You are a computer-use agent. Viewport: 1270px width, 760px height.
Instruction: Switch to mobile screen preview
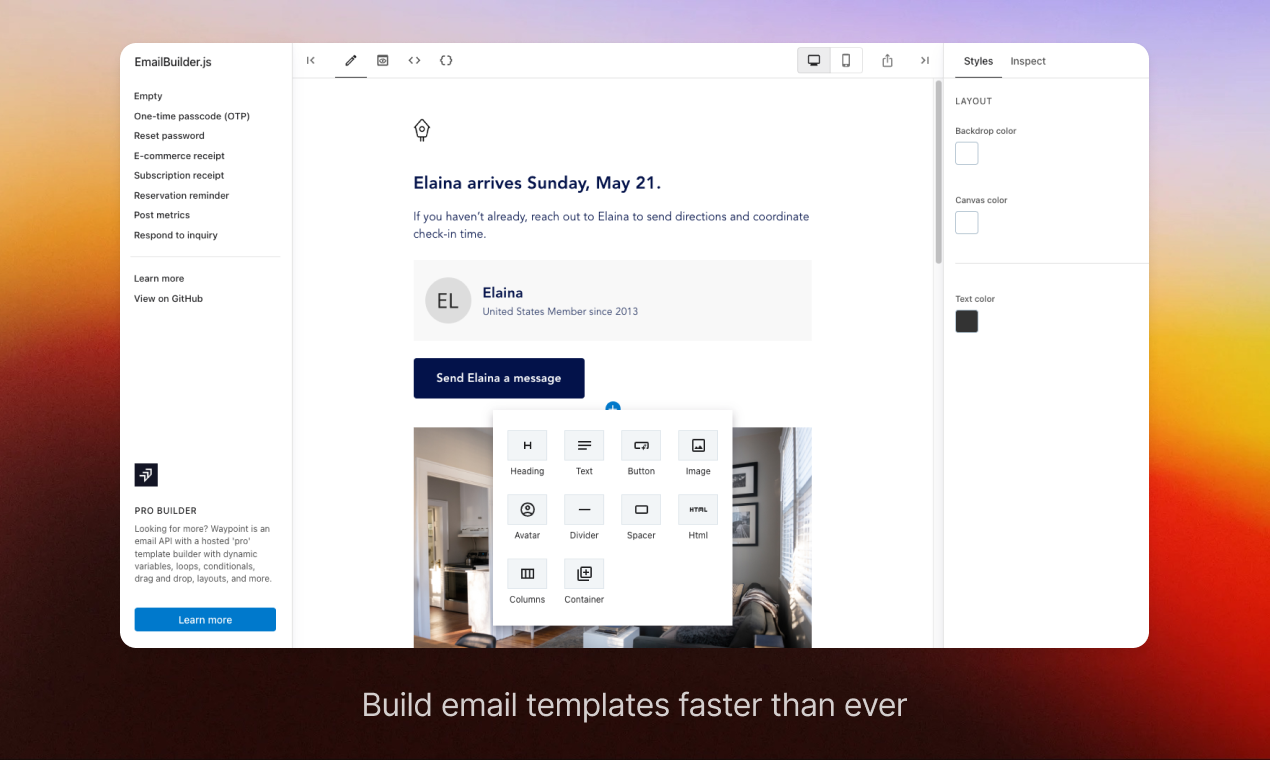(x=846, y=61)
